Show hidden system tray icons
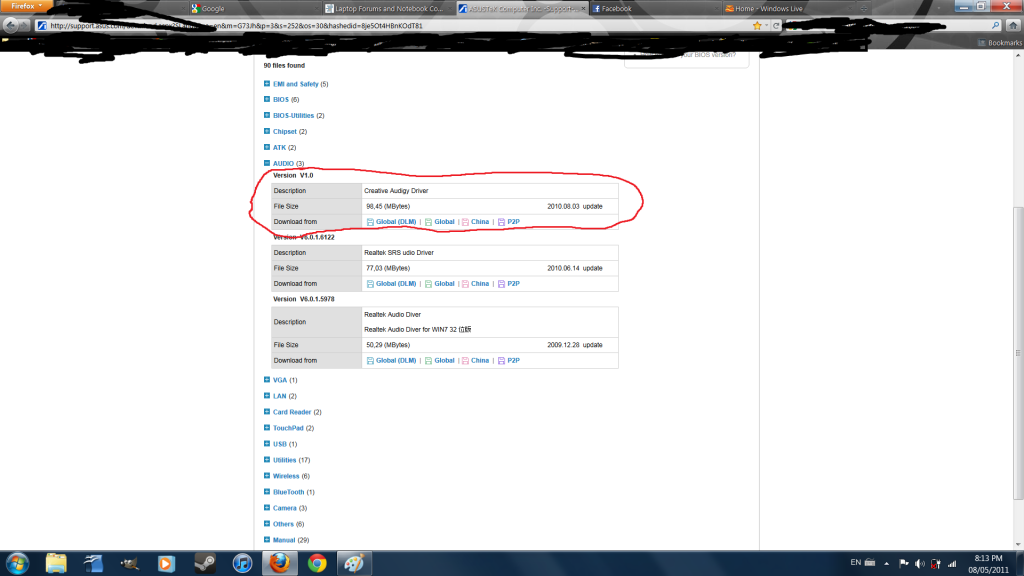The width and height of the screenshot is (1024, 576). 886,563
